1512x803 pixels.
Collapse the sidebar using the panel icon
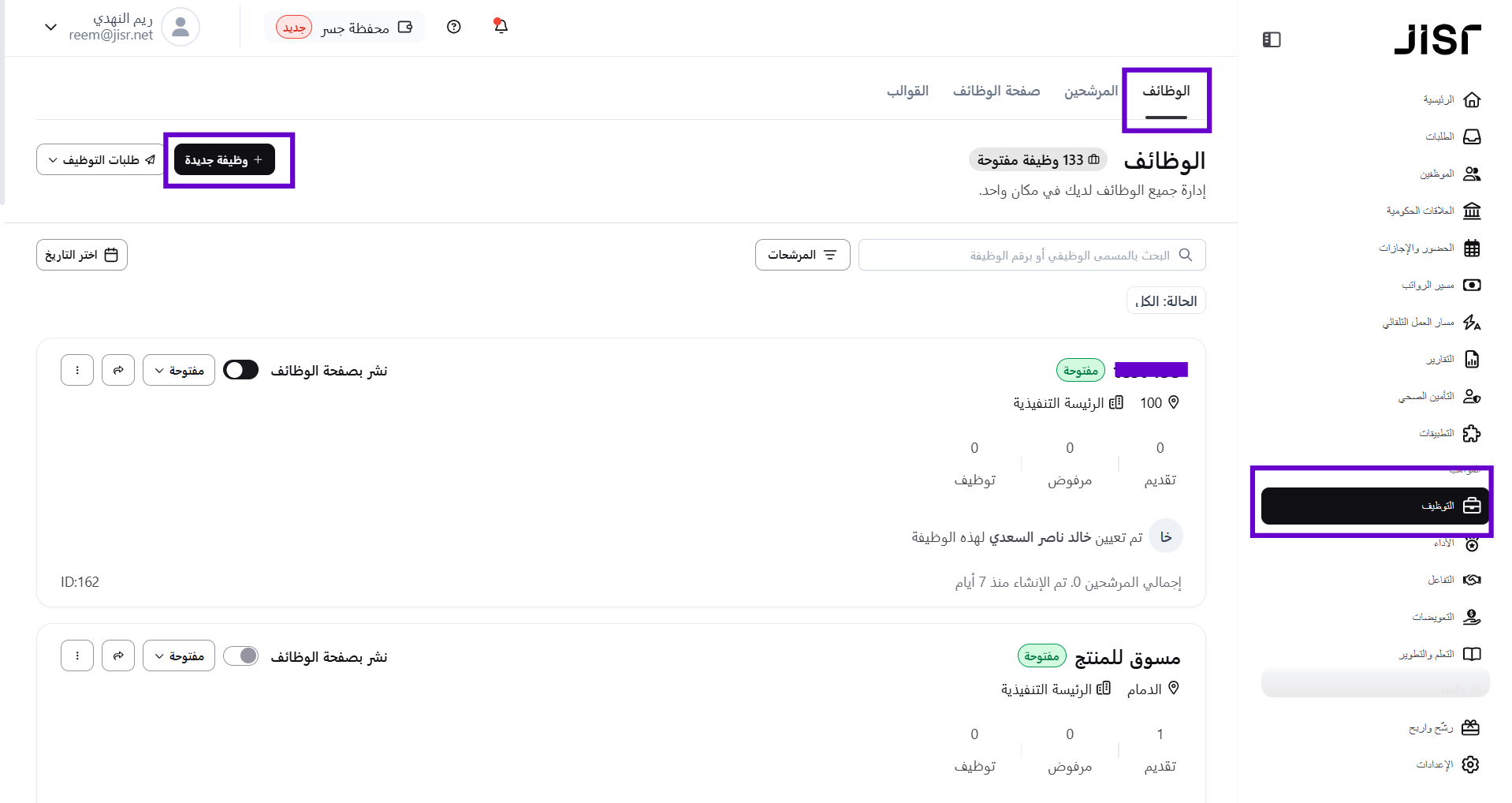(x=1272, y=39)
